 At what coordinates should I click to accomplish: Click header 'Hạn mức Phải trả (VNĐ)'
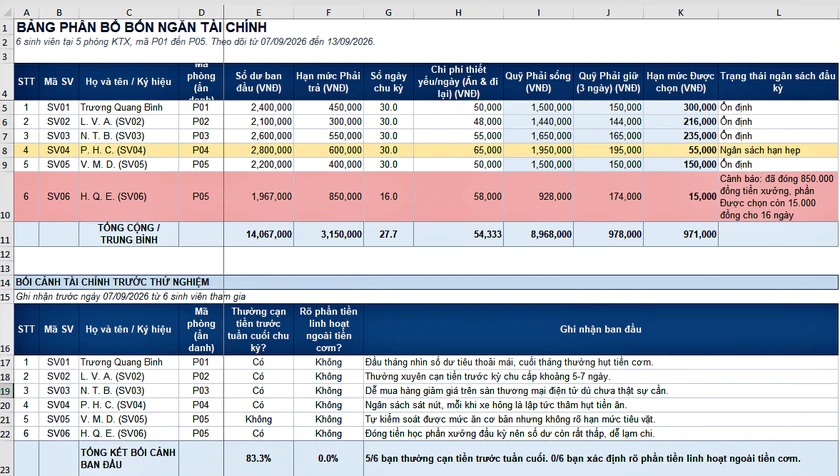(328, 82)
